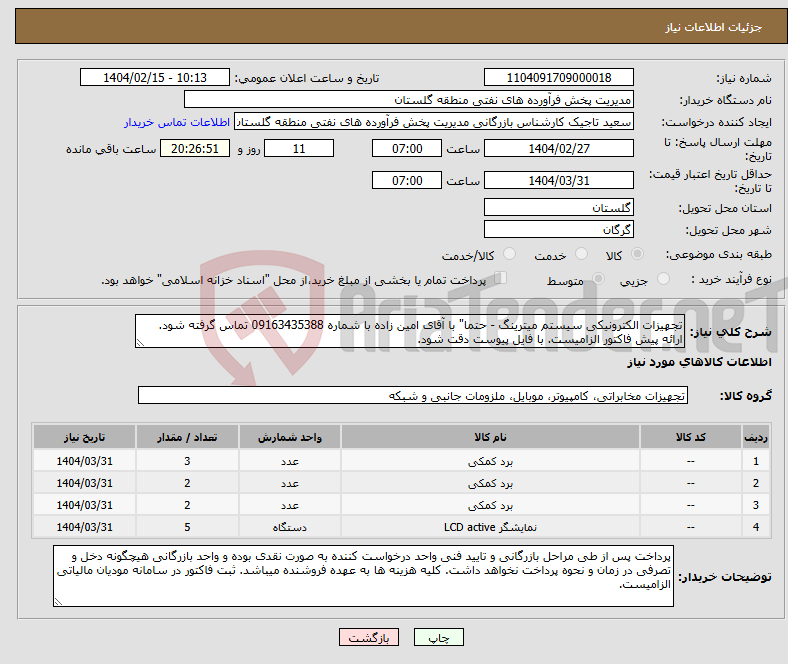Click need date 1404/03/31 in row 4
Screen dimensions: 788x664
[84, 527]
